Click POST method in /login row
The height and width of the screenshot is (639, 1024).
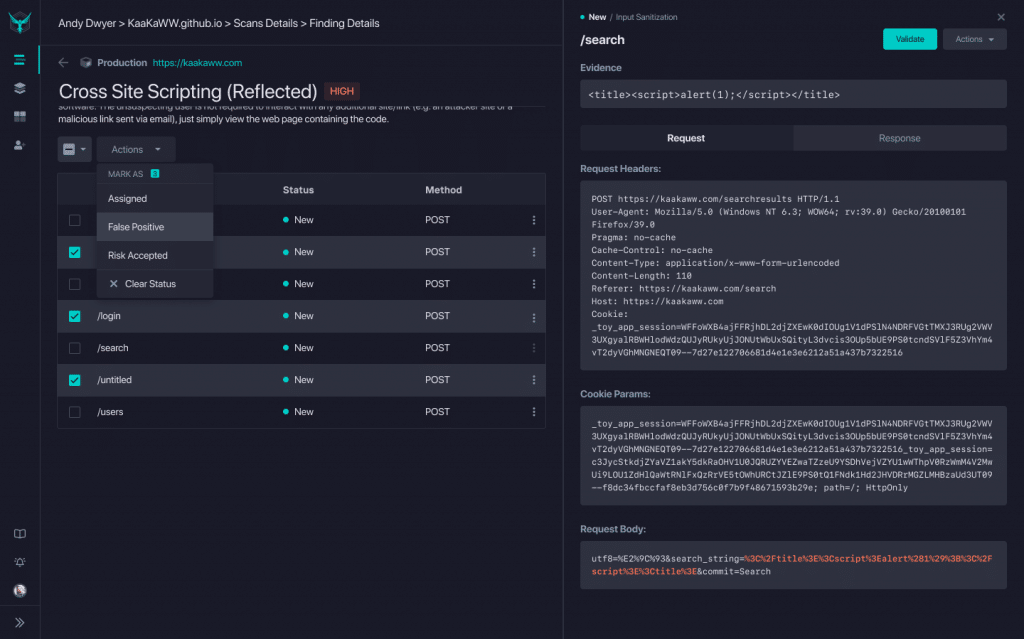[x=437, y=316]
